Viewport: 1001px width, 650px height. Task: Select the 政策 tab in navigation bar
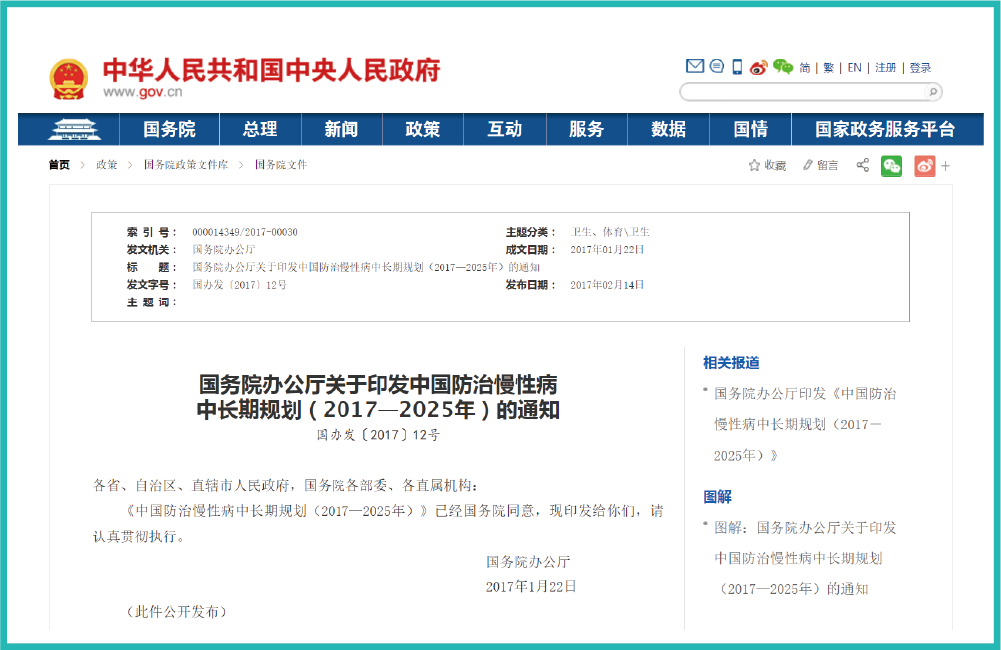click(422, 129)
